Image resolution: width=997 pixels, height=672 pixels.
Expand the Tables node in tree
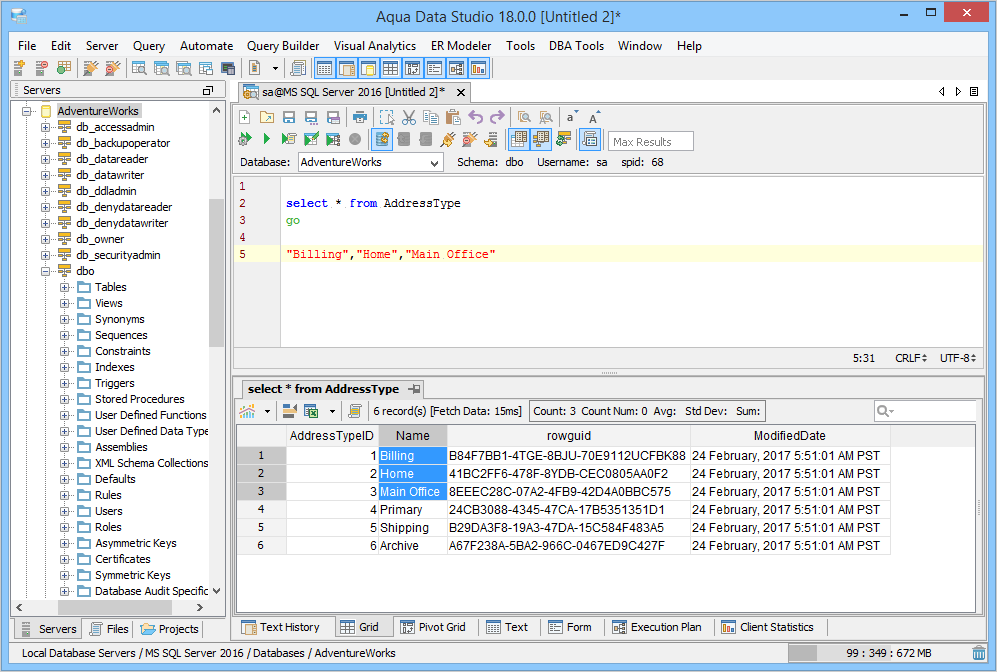tap(65, 287)
